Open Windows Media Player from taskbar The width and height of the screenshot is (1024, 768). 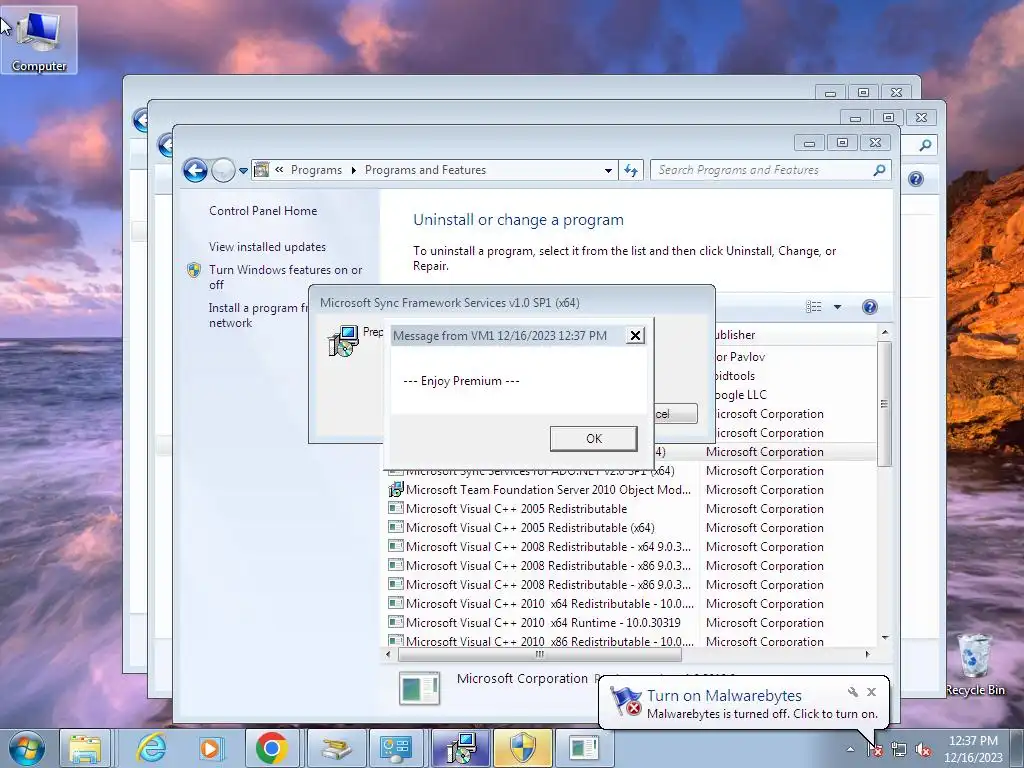(211, 748)
